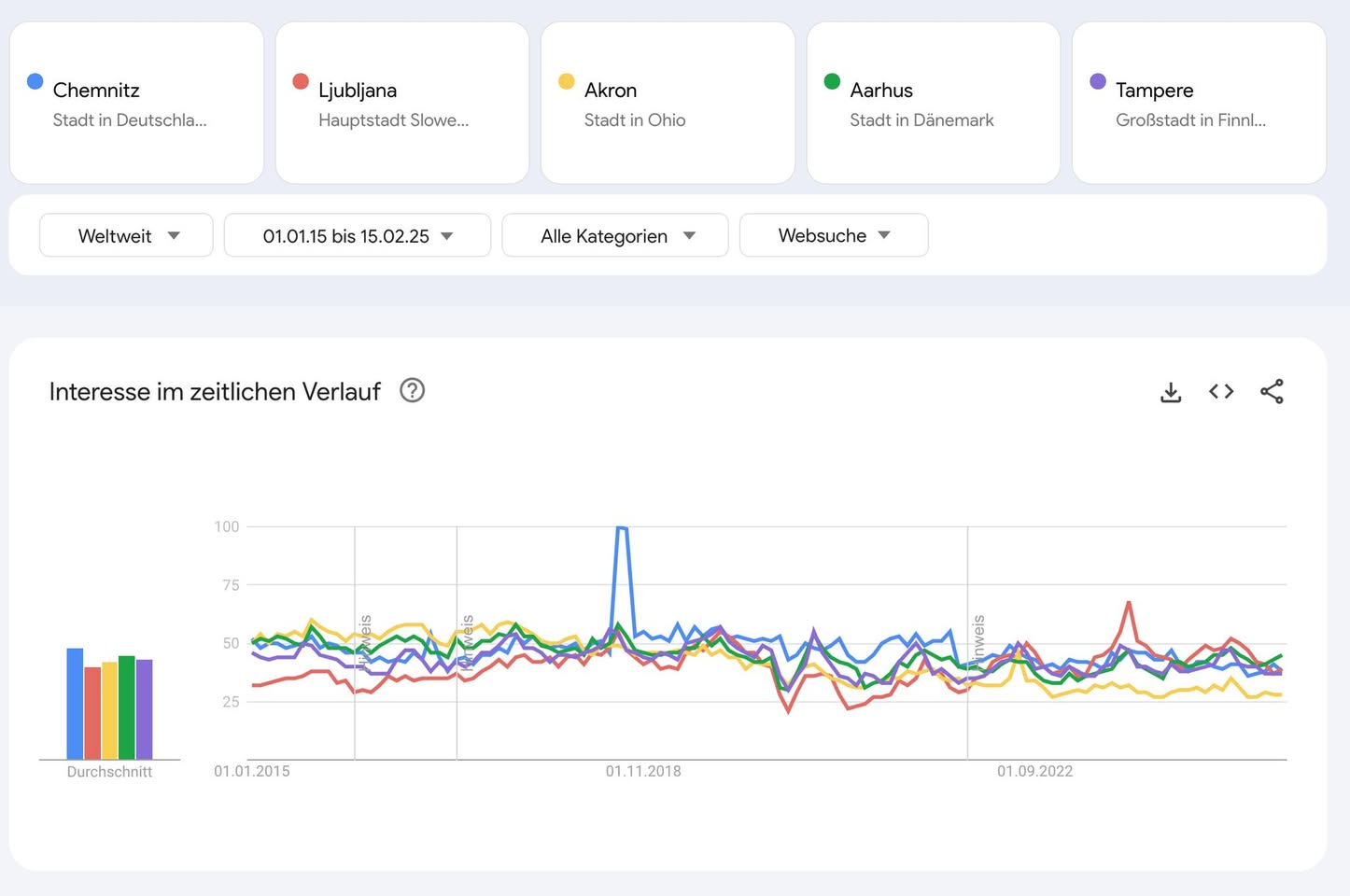Click the Durchschnitt average bar chart
This screenshot has width=1350, height=896.
pyautogui.click(x=109, y=703)
